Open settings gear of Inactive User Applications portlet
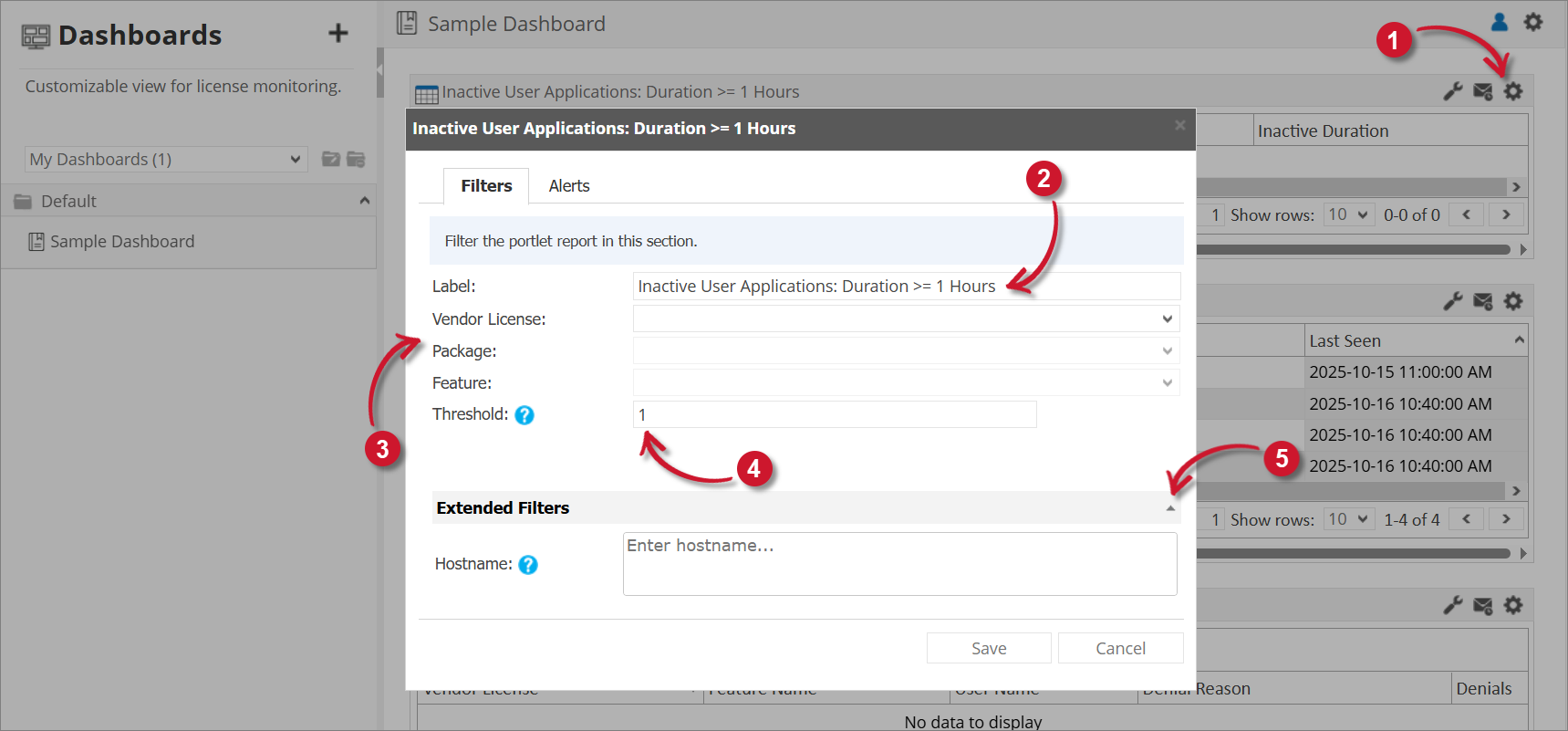This screenshot has width=1568, height=731. [1513, 91]
